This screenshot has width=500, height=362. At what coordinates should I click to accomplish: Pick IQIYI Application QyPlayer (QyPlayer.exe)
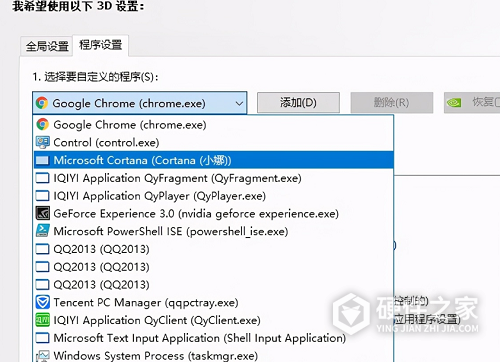click(x=213, y=196)
